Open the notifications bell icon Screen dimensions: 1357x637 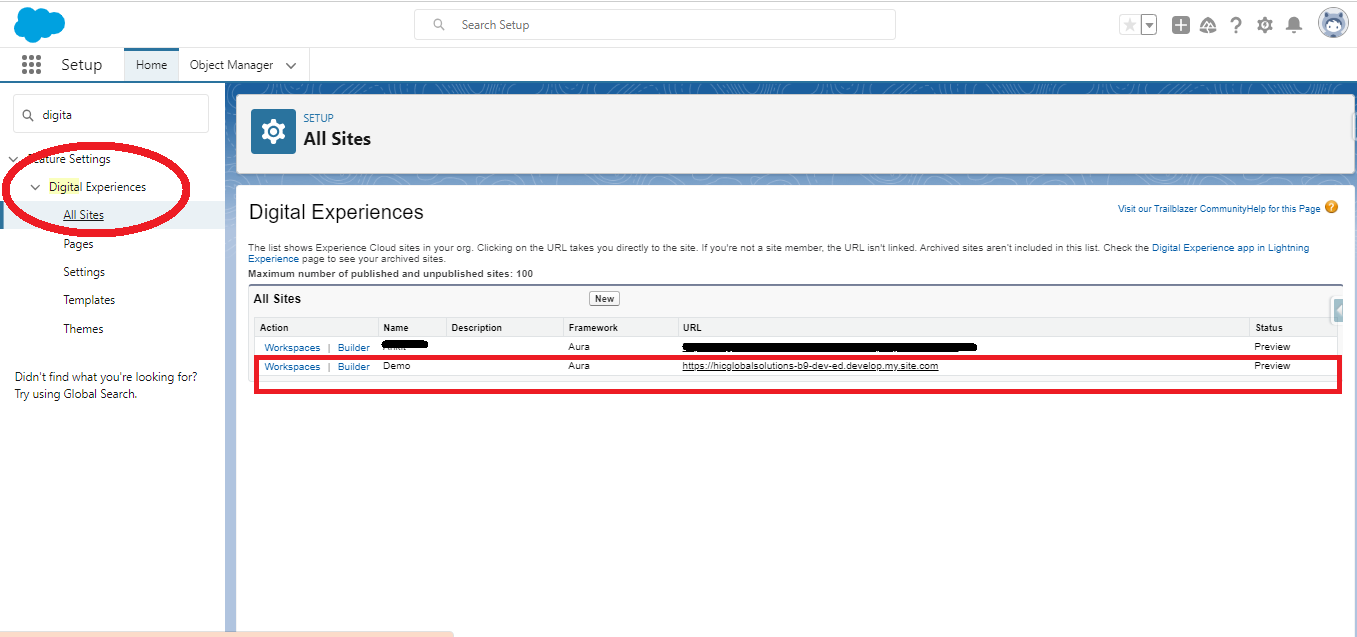[1294, 25]
